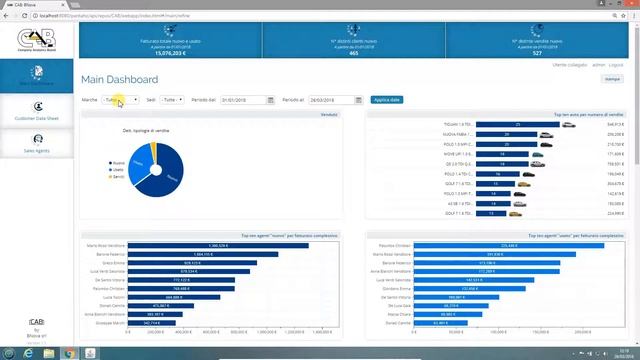Open a new browser tab
Image resolution: width=640 pixels, height=360 pixels.
click(75, 5)
